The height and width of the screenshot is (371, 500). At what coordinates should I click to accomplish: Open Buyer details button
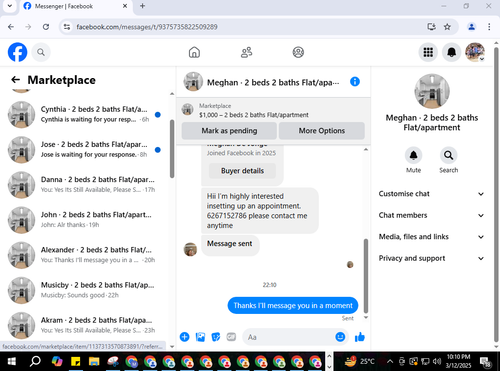pyautogui.click(x=242, y=171)
